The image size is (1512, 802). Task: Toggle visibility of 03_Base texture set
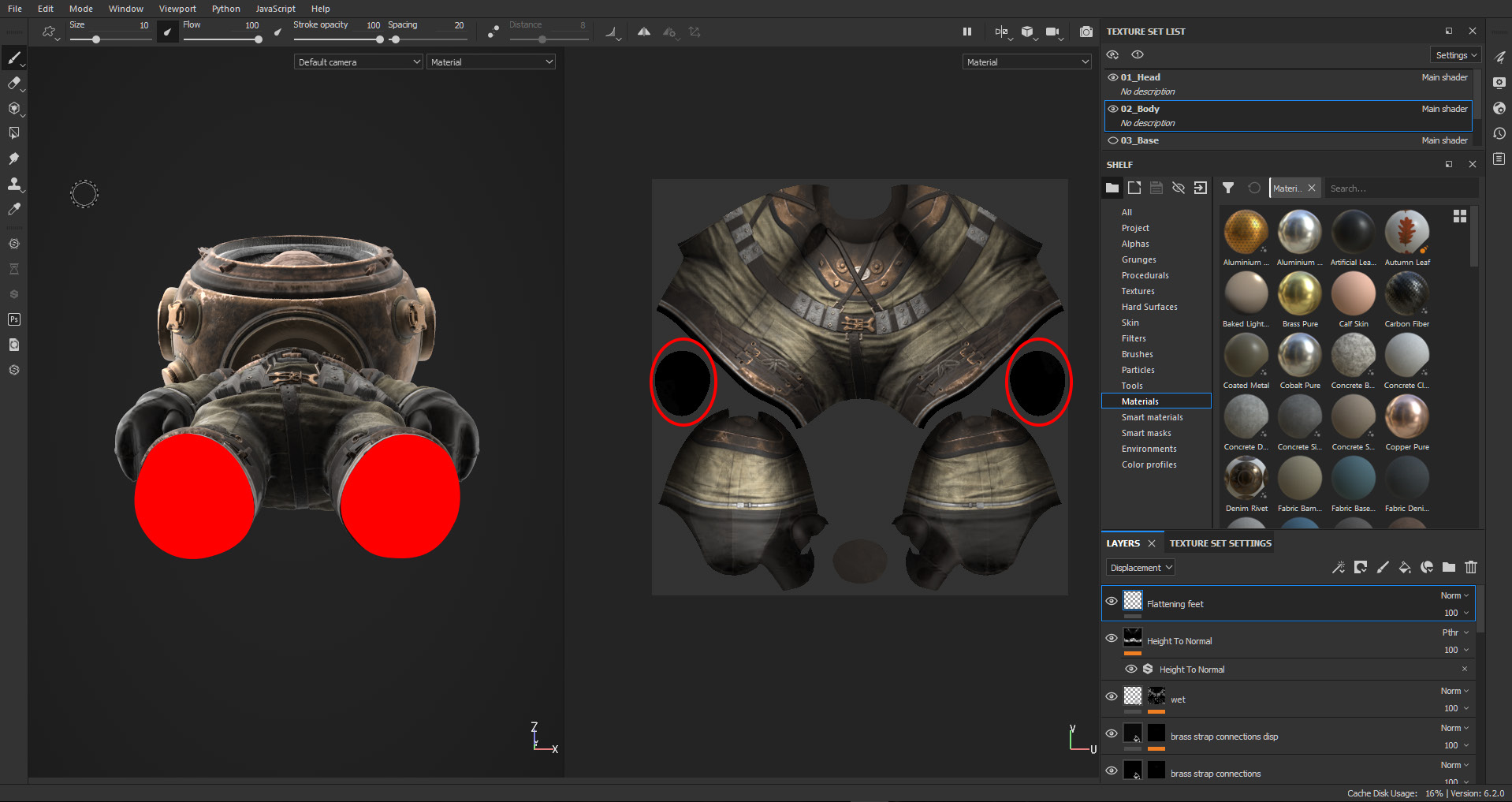pos(1112,140)
